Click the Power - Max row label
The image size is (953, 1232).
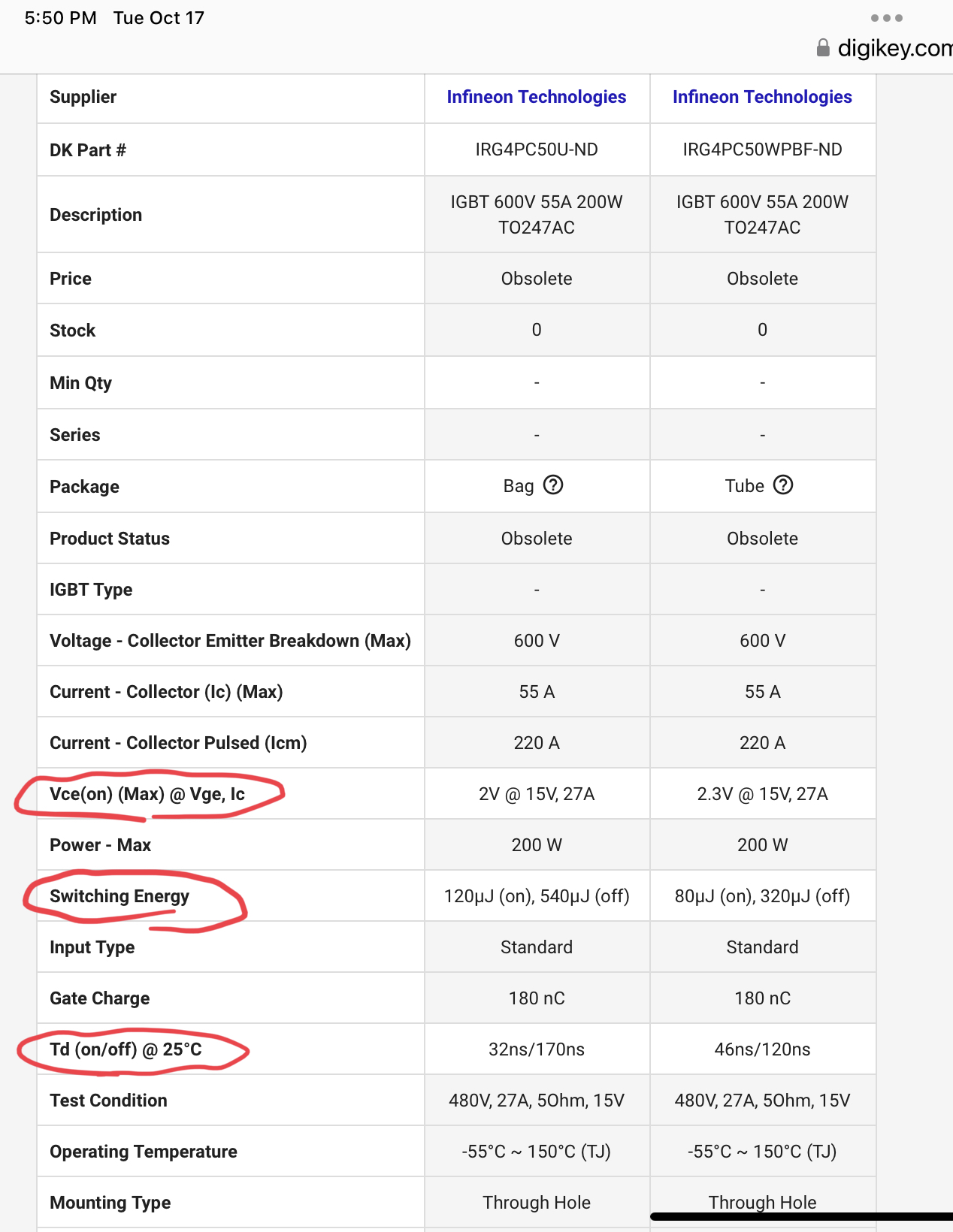tap(101, 845)
